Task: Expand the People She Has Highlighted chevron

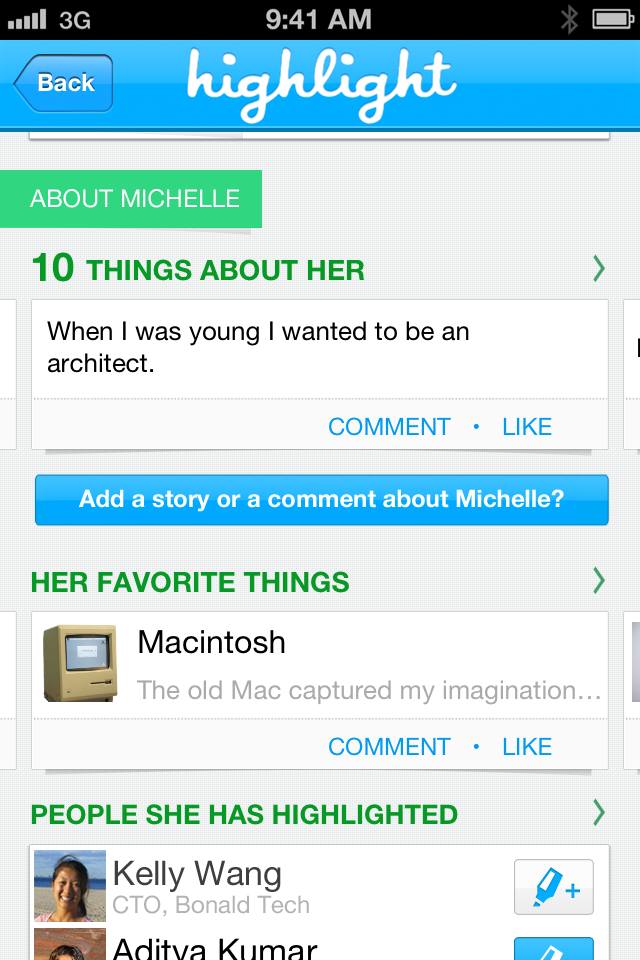Action: 599,813
